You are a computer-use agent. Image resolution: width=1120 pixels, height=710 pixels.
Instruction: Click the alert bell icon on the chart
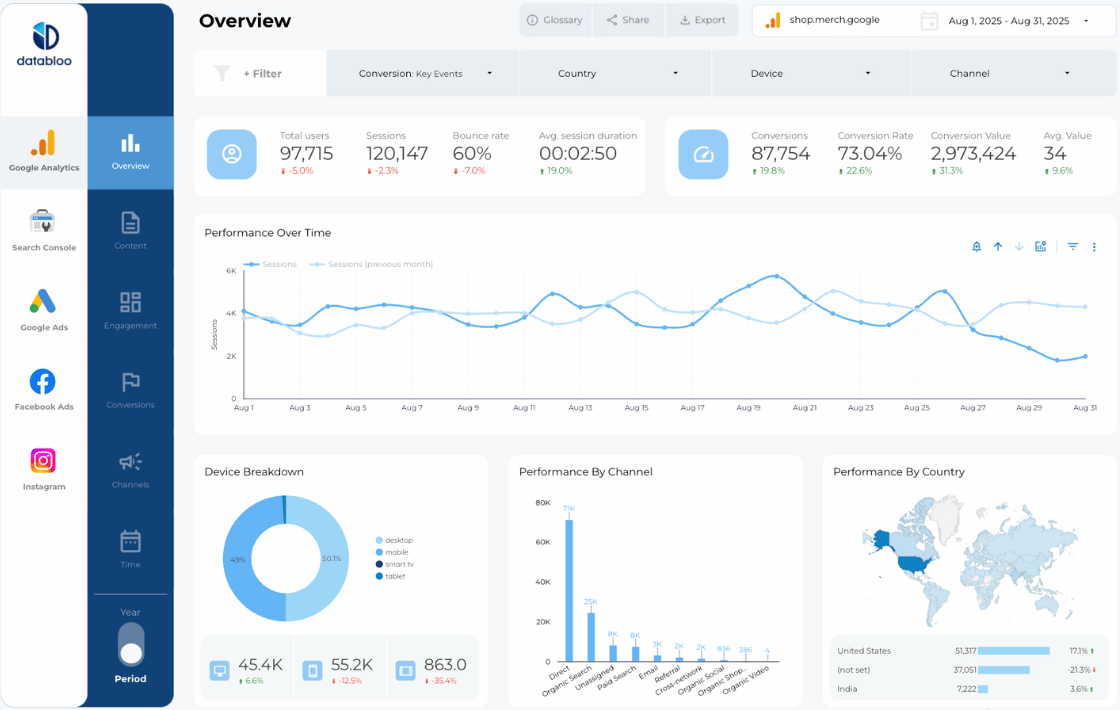(x=976, y=246)
